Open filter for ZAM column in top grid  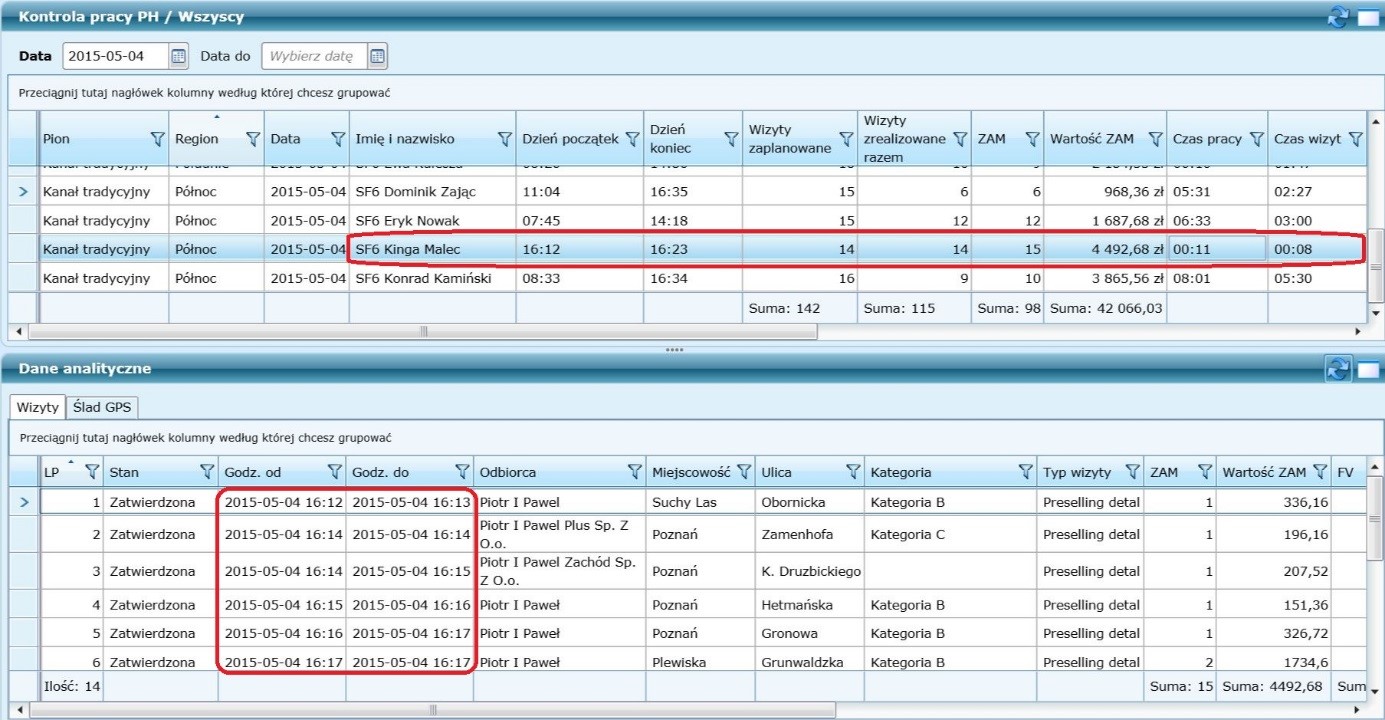(x=1031, y=139)
